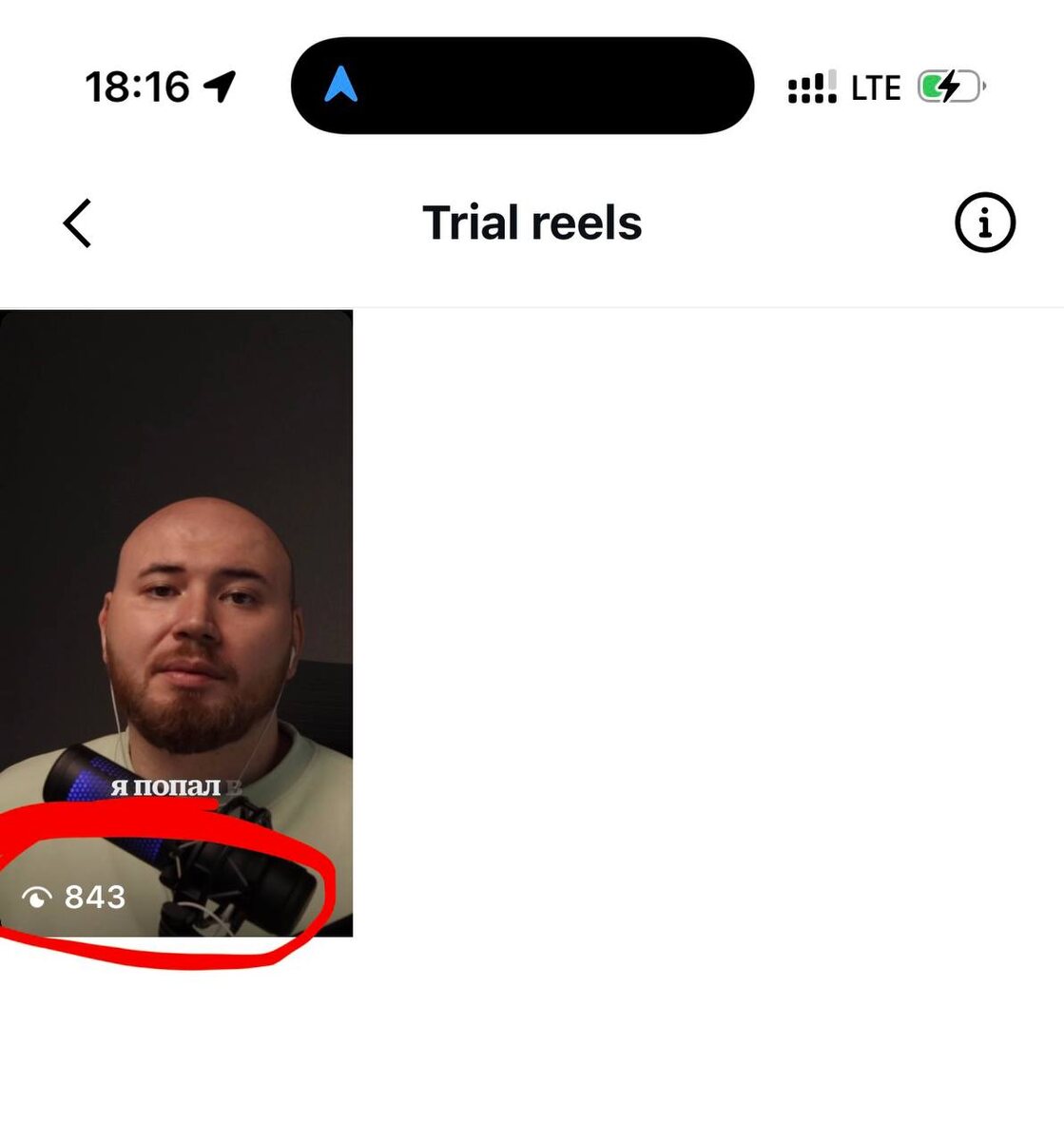The width and height of the screenshot is (1064, 1141).
Task: Tap the battery charging icon
Action: (x=951, y=87)
